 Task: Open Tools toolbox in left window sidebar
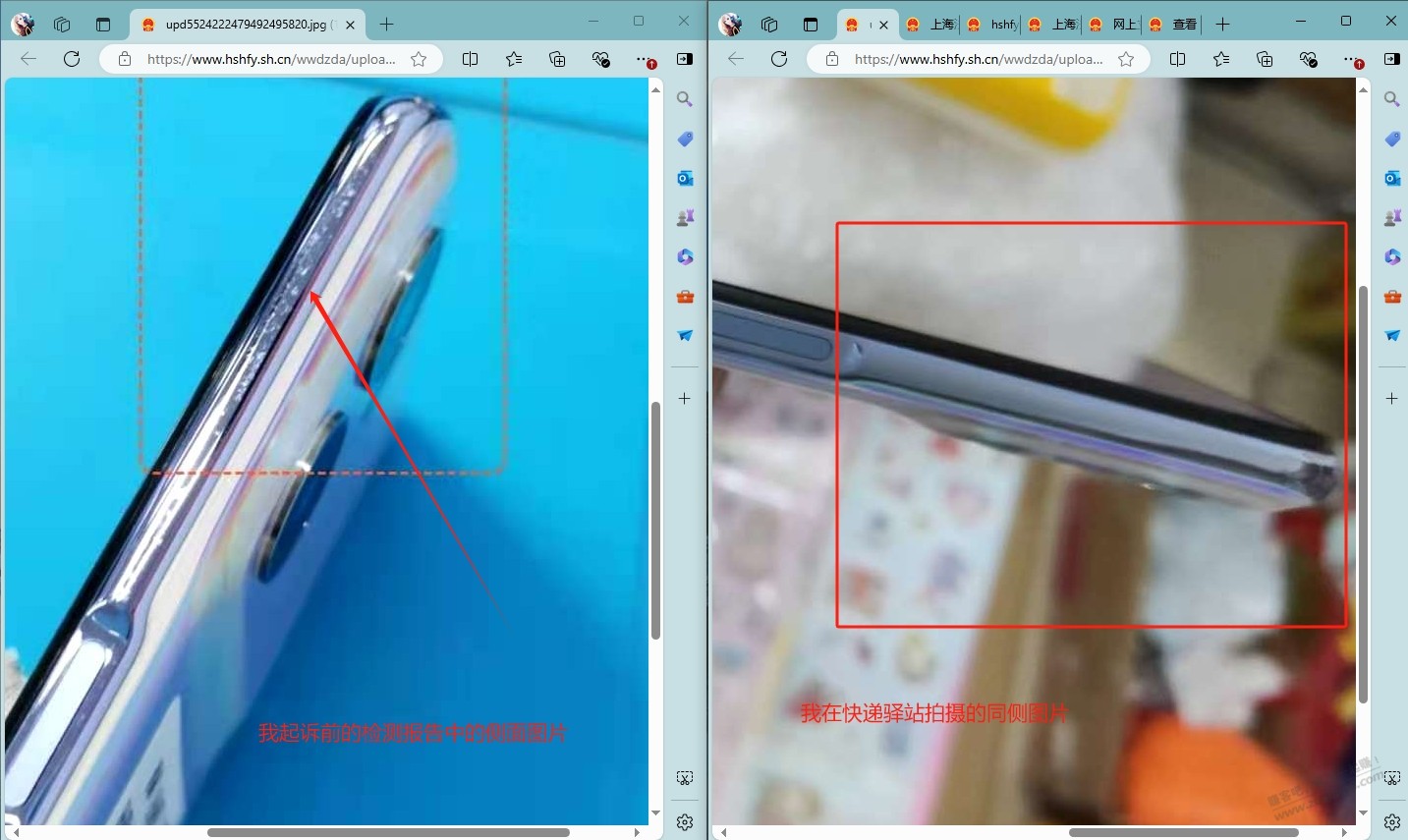point(685,296)
